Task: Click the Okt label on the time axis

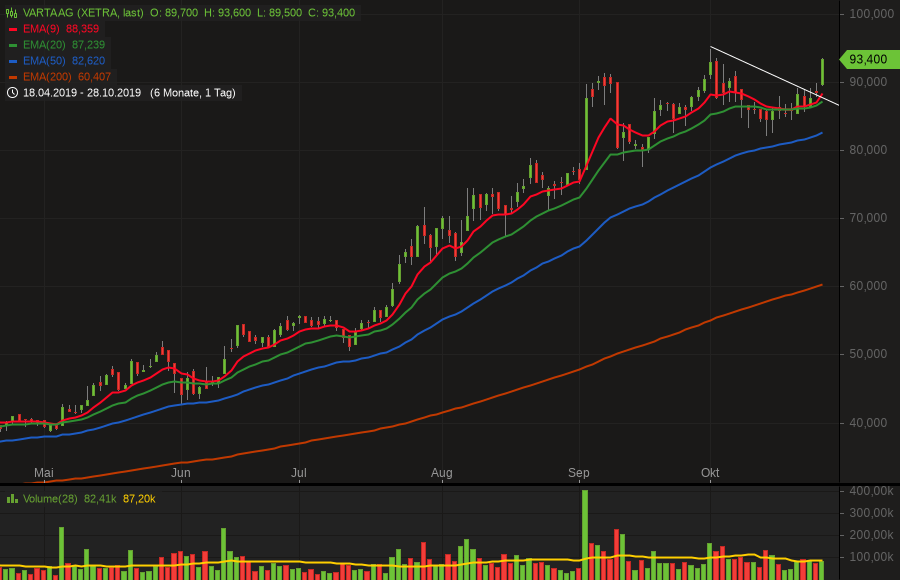Action: coord(710,473)
